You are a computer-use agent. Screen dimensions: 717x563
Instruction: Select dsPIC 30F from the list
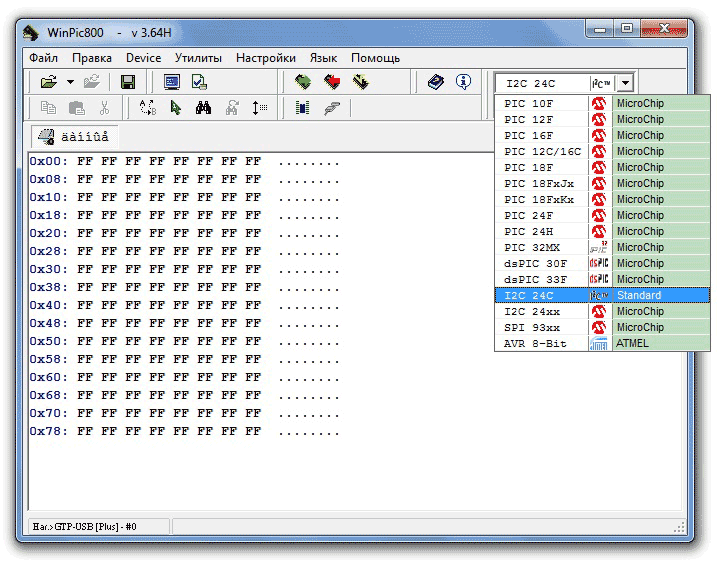602,263
